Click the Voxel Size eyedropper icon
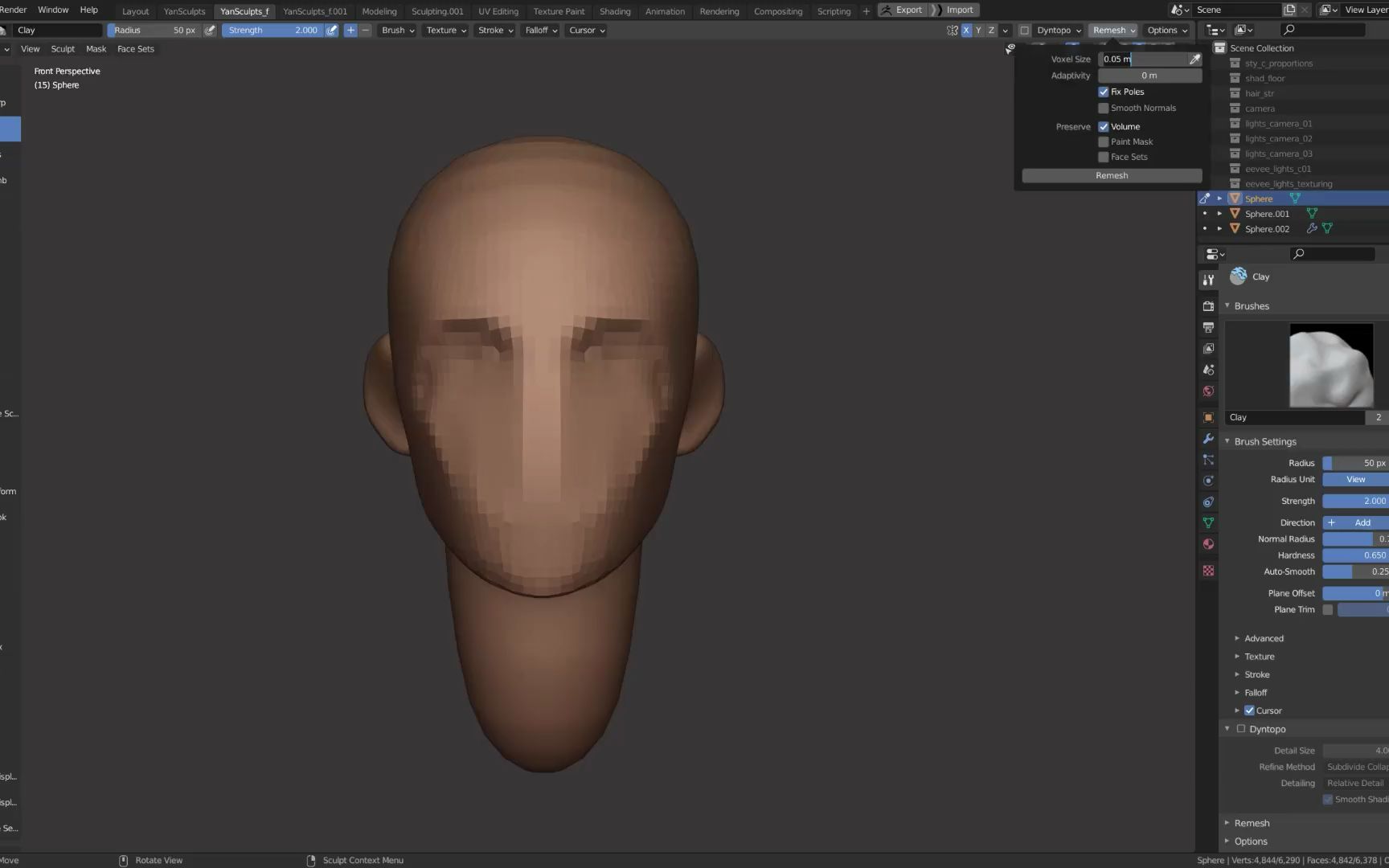This screenshot has width=1389, height=868. pos(1194,59)
